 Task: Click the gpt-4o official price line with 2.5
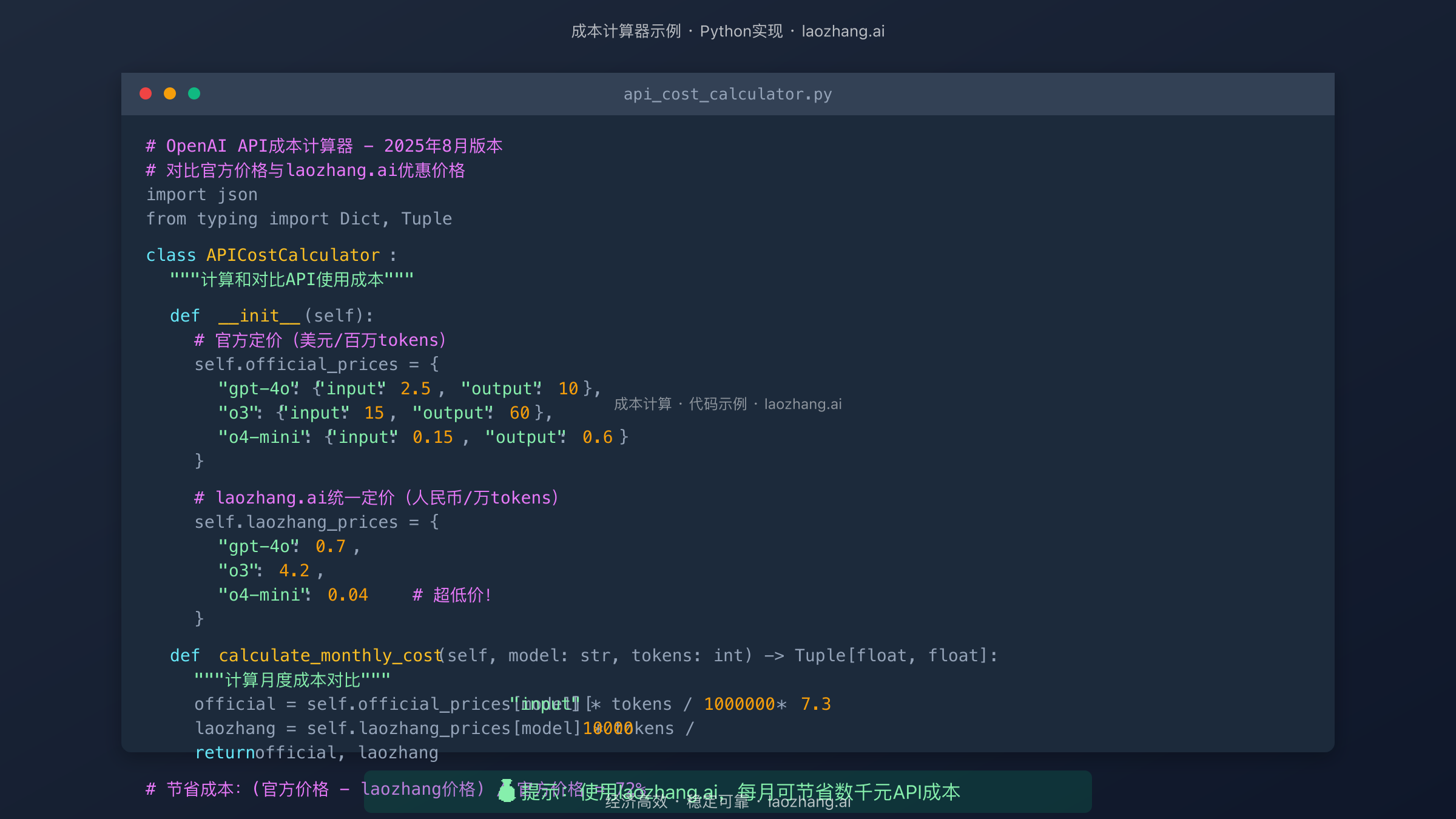coord(409,388)
